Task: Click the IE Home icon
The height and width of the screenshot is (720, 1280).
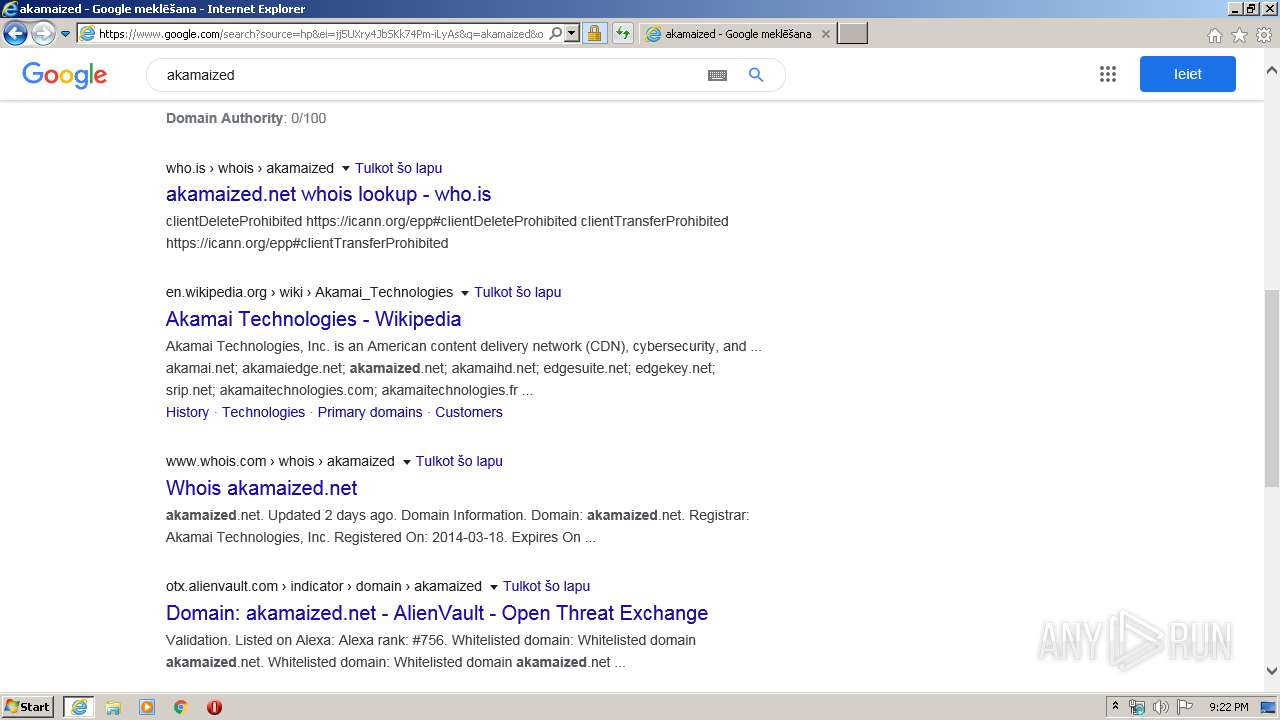Action: coord(1214,35)
